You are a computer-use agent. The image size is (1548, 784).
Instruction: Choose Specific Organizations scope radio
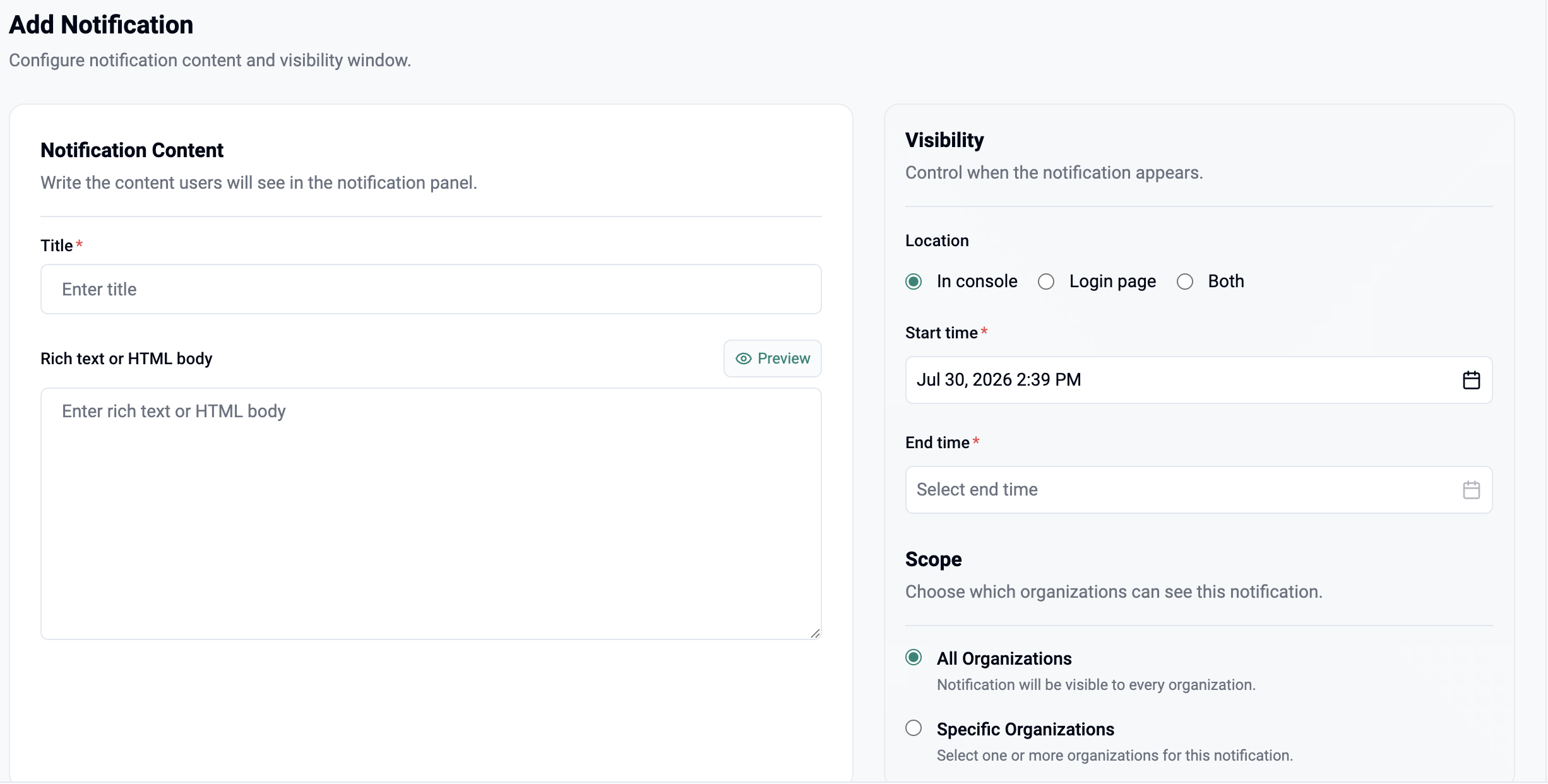click(914, 728)
